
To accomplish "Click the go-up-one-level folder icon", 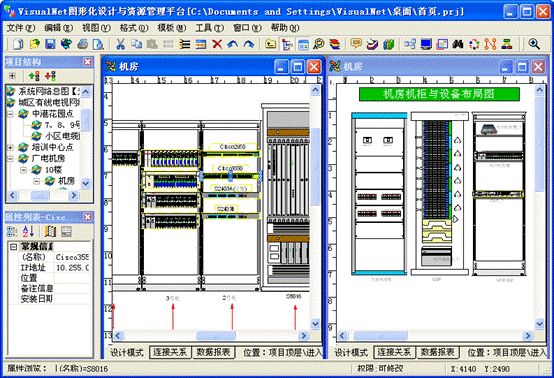I will point(270,44).
